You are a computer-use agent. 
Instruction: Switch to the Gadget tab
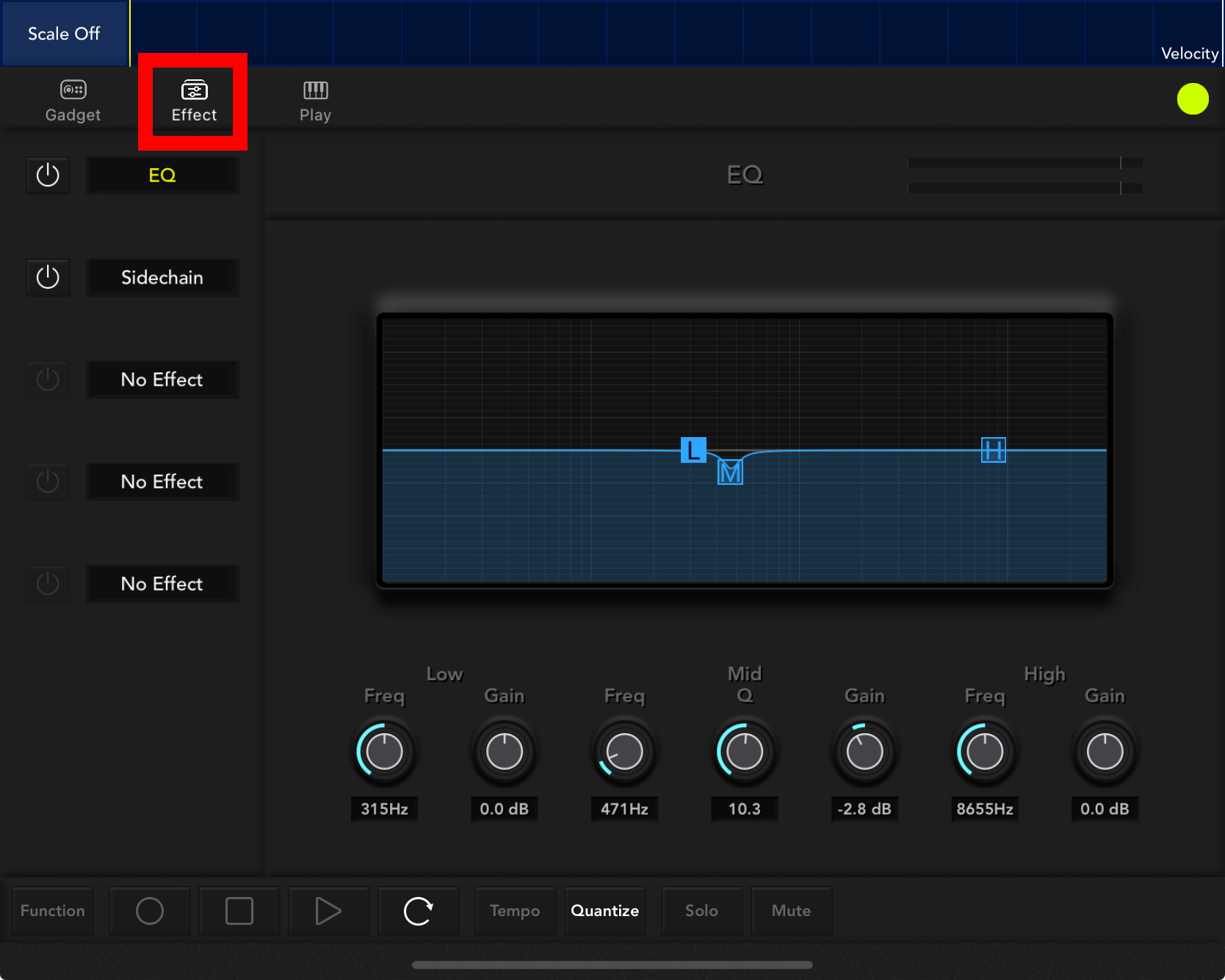click(73, 101)
